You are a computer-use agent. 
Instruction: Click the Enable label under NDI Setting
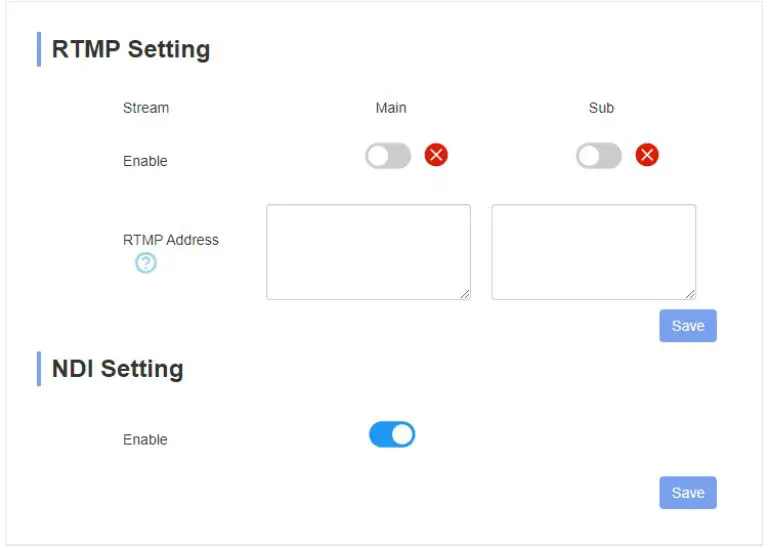(x=145, y=440)
